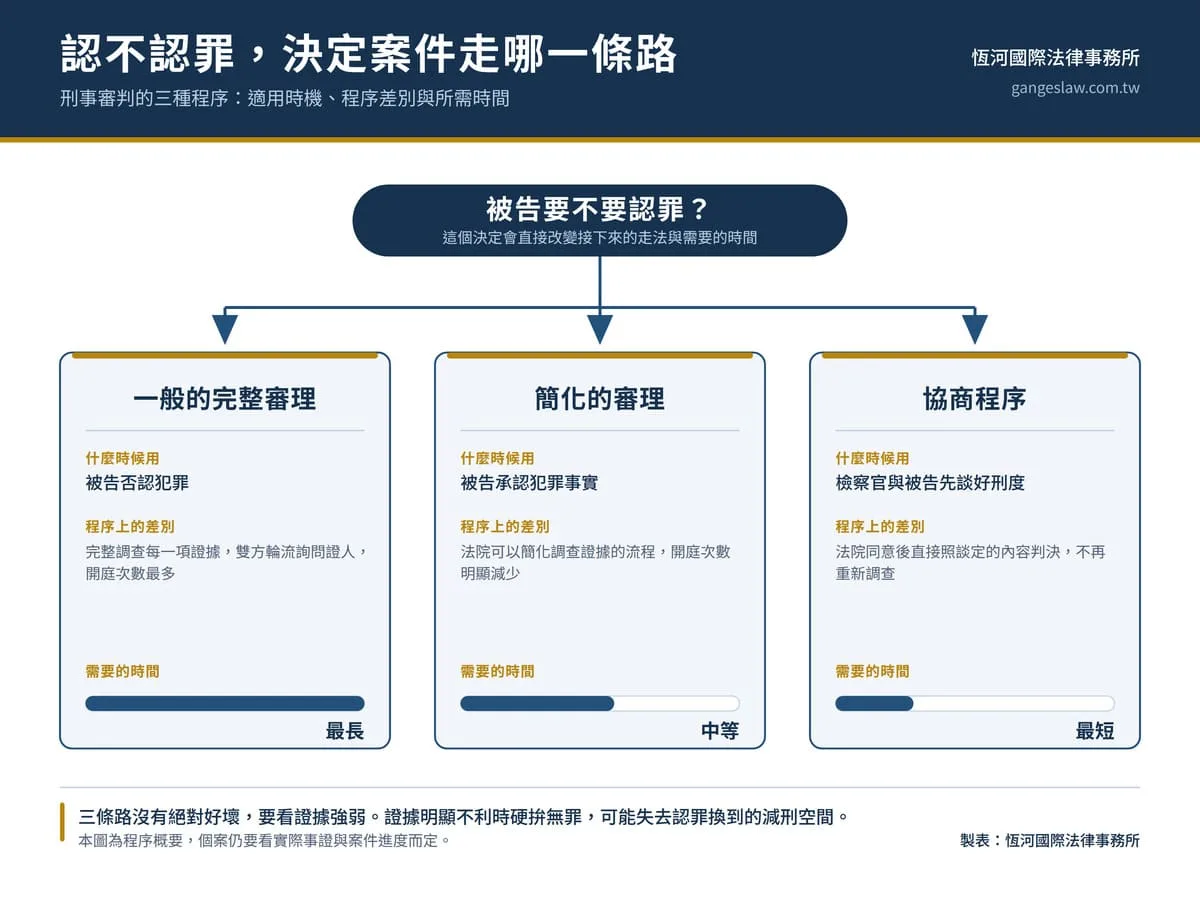The width and height of the screenshot is (1200, 900).
Task: Click the text 被告否認犯罪
Action: (137, 483)
